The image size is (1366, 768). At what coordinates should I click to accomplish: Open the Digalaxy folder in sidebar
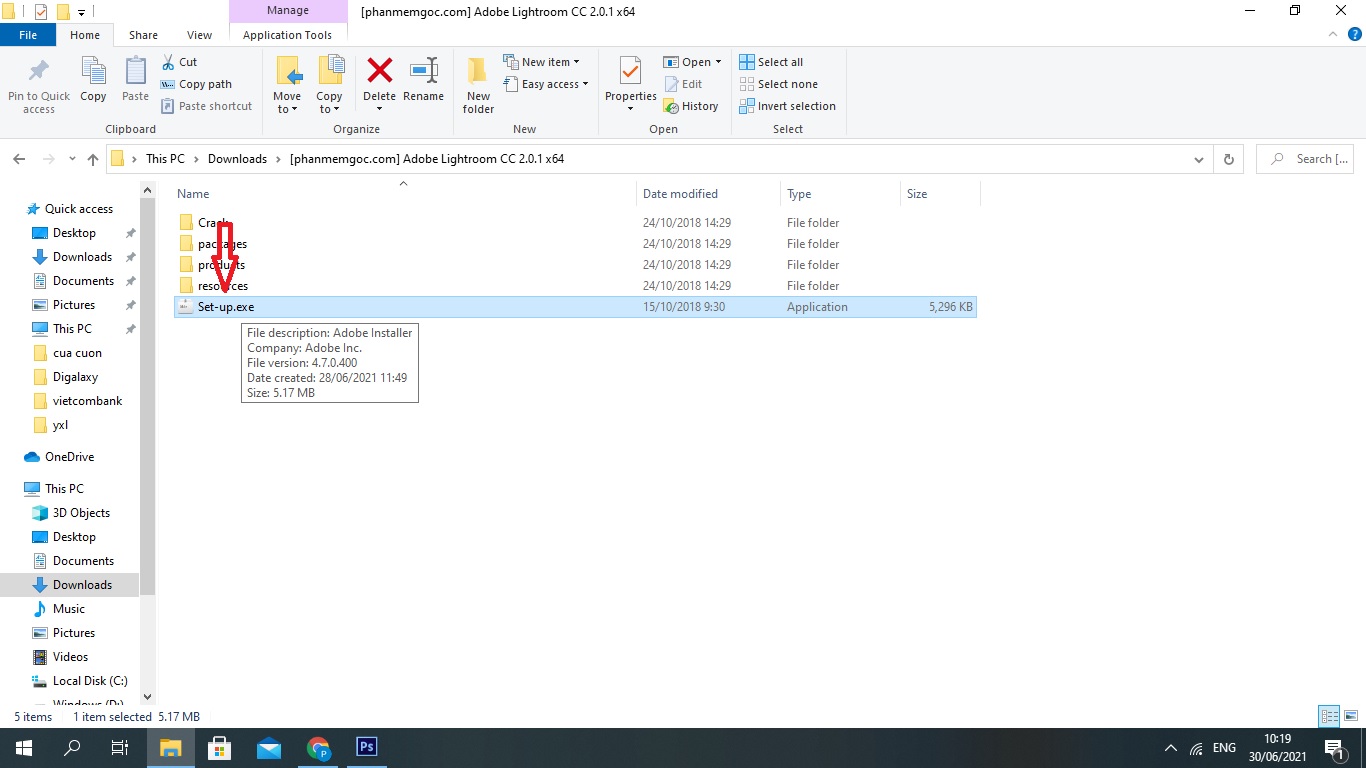coord(75,377)
